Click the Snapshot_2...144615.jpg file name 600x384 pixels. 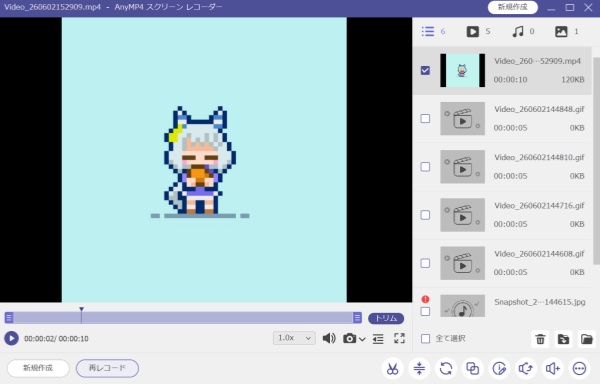click(x=540, y=302)
